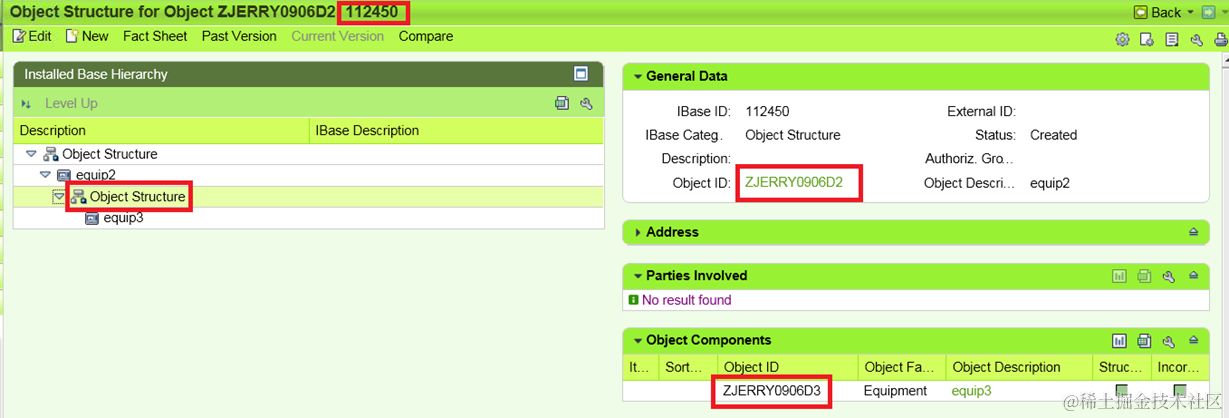
Task: Click the Level Up button label
Action: 71,103
